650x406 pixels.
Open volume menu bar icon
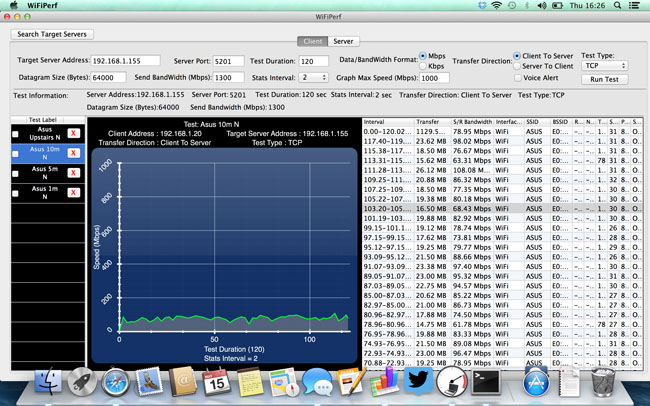tap(541, 5)
